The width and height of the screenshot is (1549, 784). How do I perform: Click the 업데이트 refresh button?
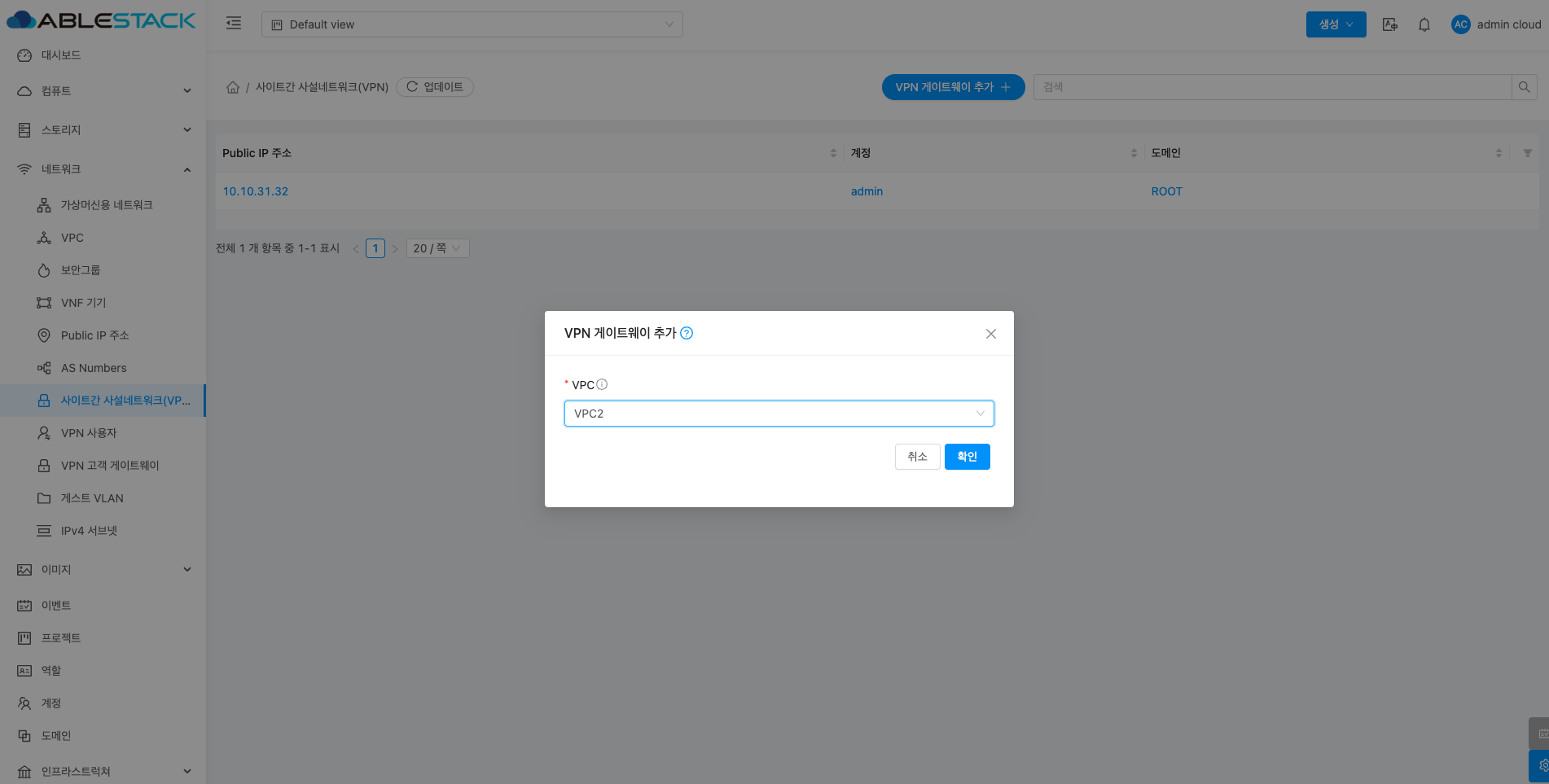(435, 87)
